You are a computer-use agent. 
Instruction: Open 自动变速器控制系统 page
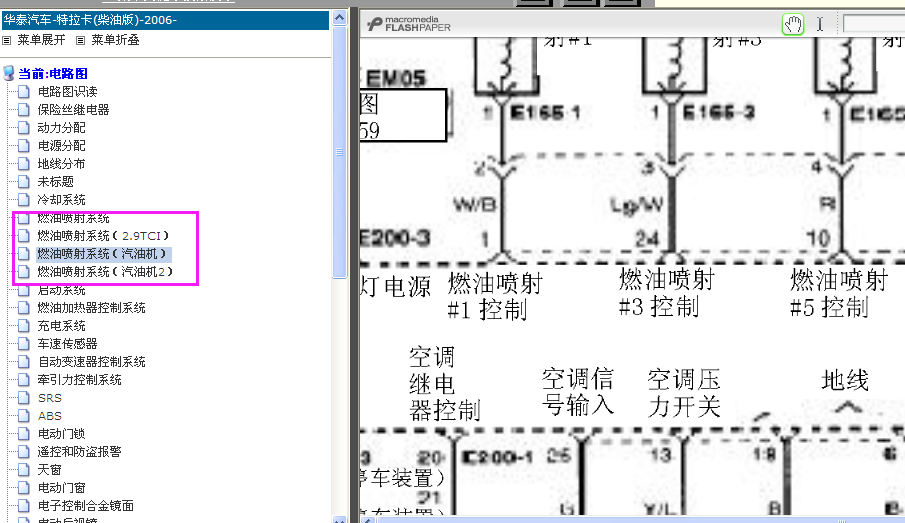tap(91, 361)
